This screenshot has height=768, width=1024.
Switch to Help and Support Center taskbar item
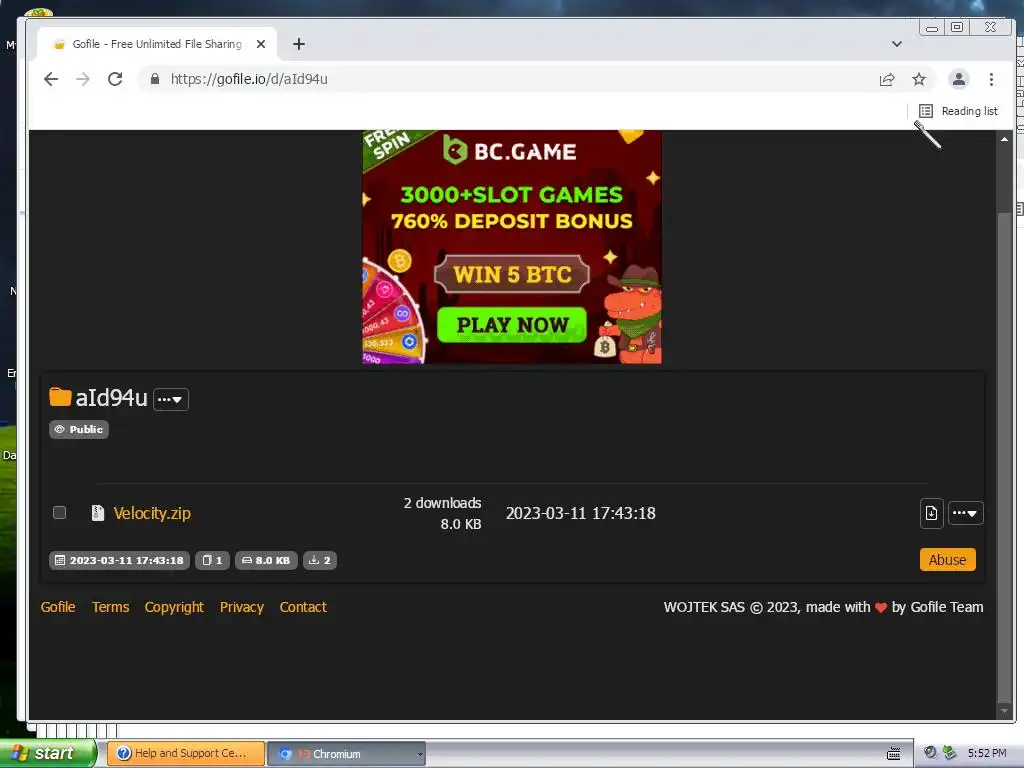point(185,753)
